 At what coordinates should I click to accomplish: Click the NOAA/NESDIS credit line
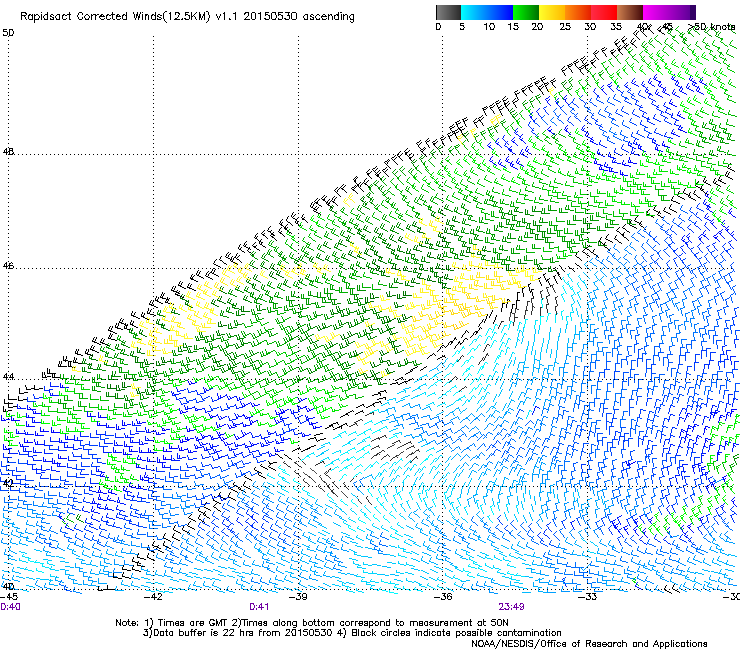point(589,644)
